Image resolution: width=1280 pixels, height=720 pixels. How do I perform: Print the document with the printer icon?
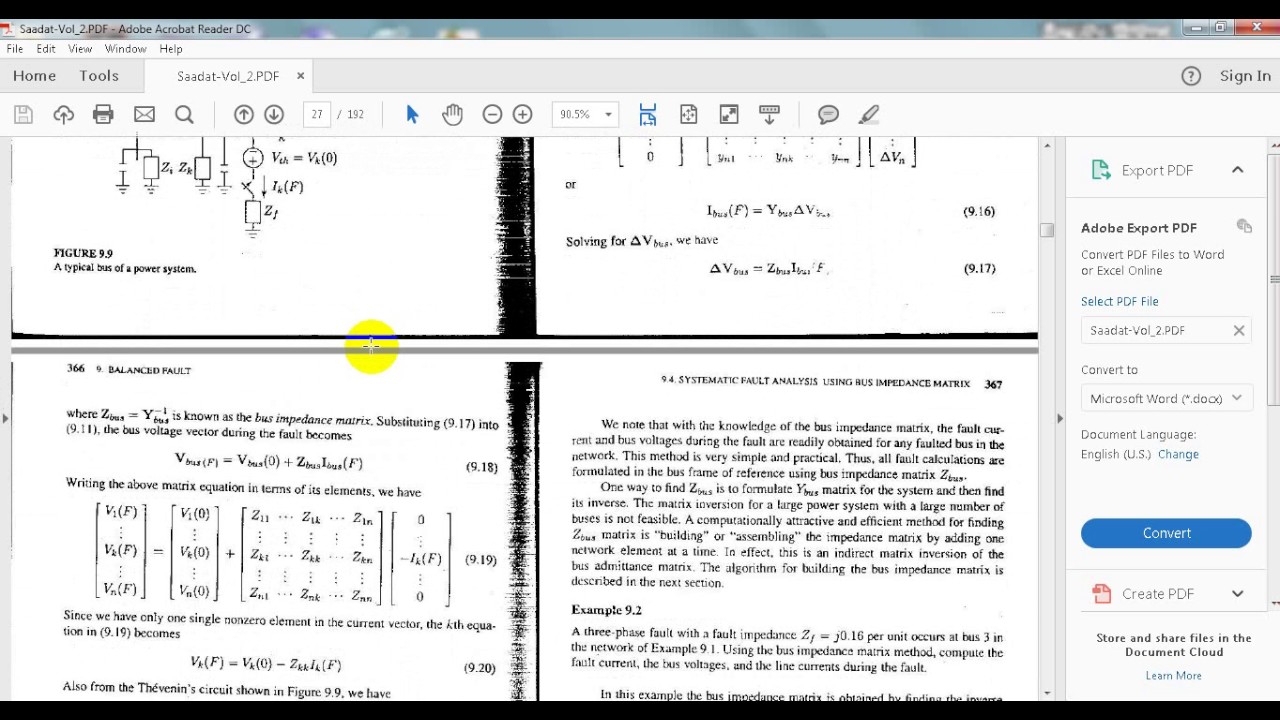[x=103, y=115]
